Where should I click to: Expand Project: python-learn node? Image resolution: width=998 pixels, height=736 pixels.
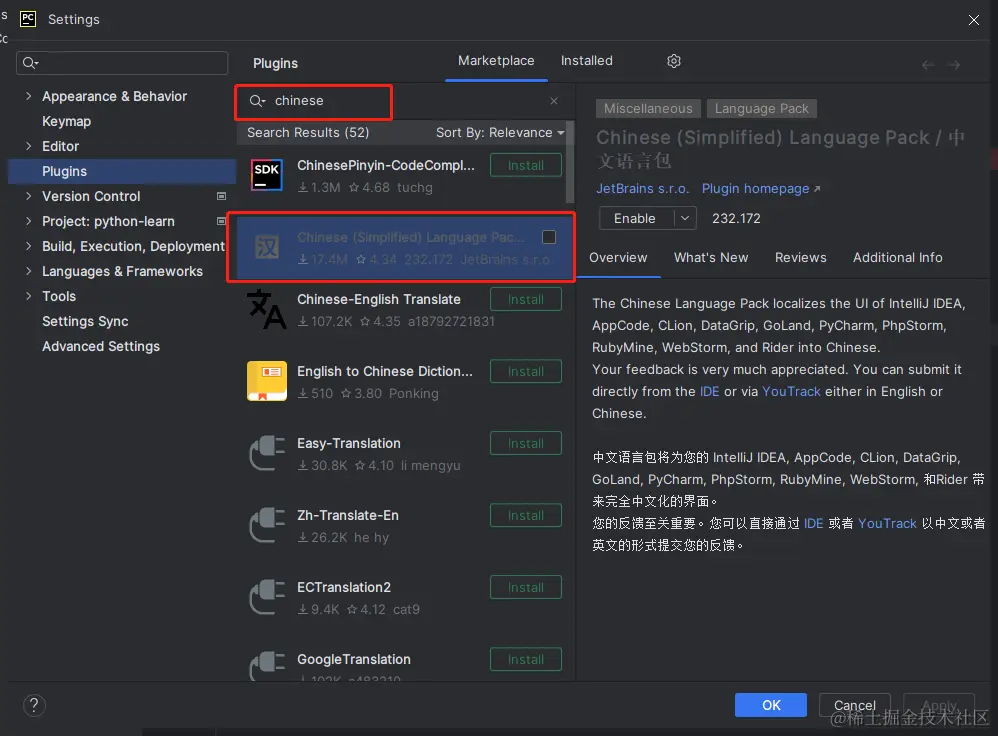28,221
